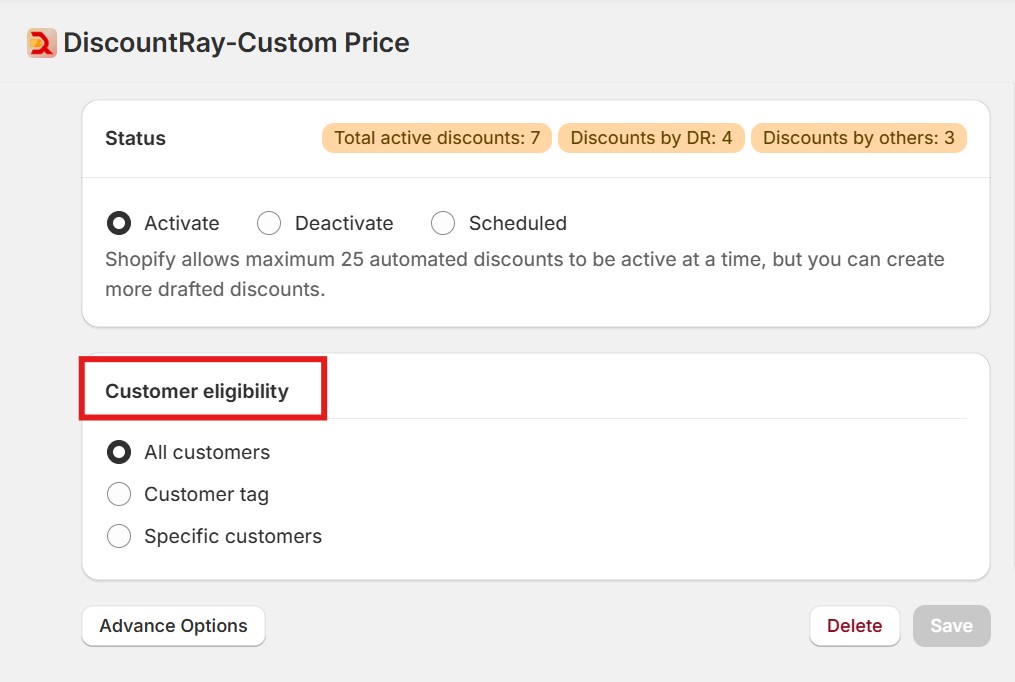The height and width of the screenshot is (682, 1015).
Task: Click the Shopify 25 automated discounts note
Action: pos(525,274)
